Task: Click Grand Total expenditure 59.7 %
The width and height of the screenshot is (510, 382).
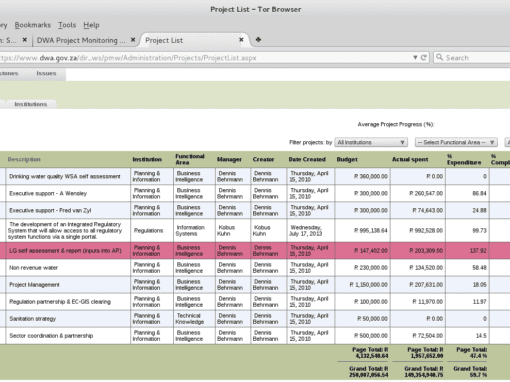Action: [470, 372]
